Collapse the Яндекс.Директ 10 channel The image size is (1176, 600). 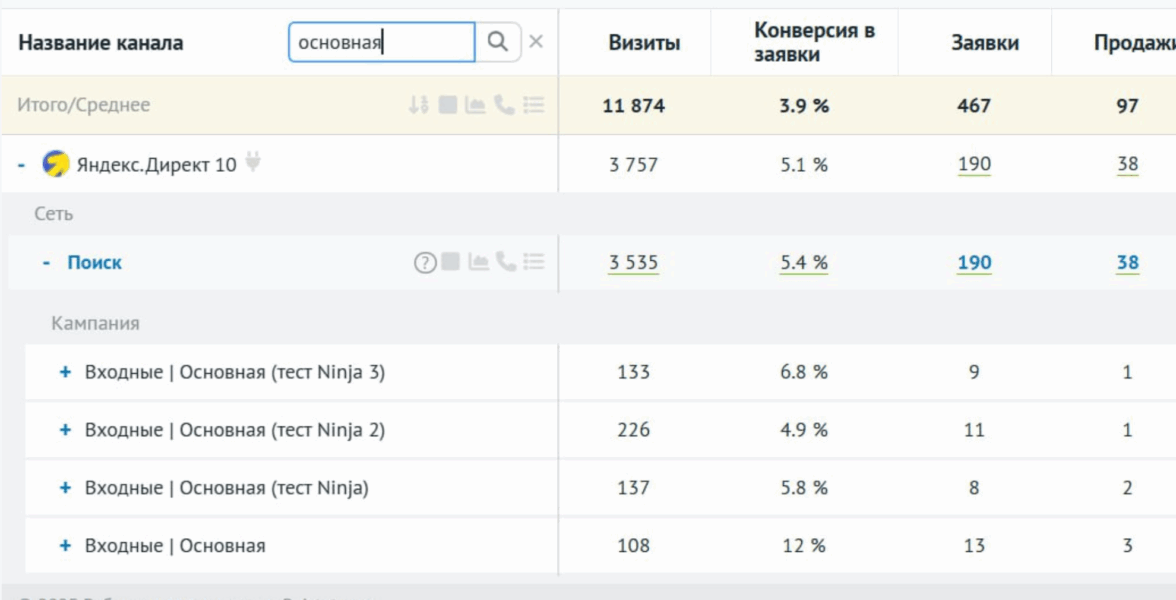click(22, 165)
